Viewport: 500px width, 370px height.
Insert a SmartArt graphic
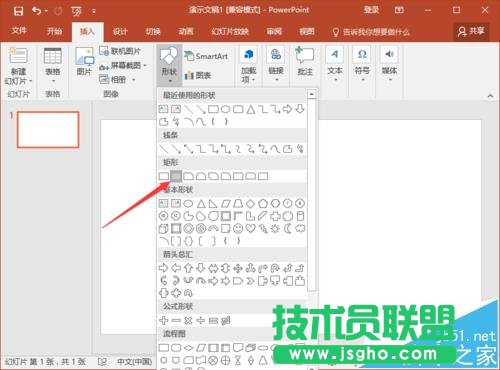pos(207,56)
